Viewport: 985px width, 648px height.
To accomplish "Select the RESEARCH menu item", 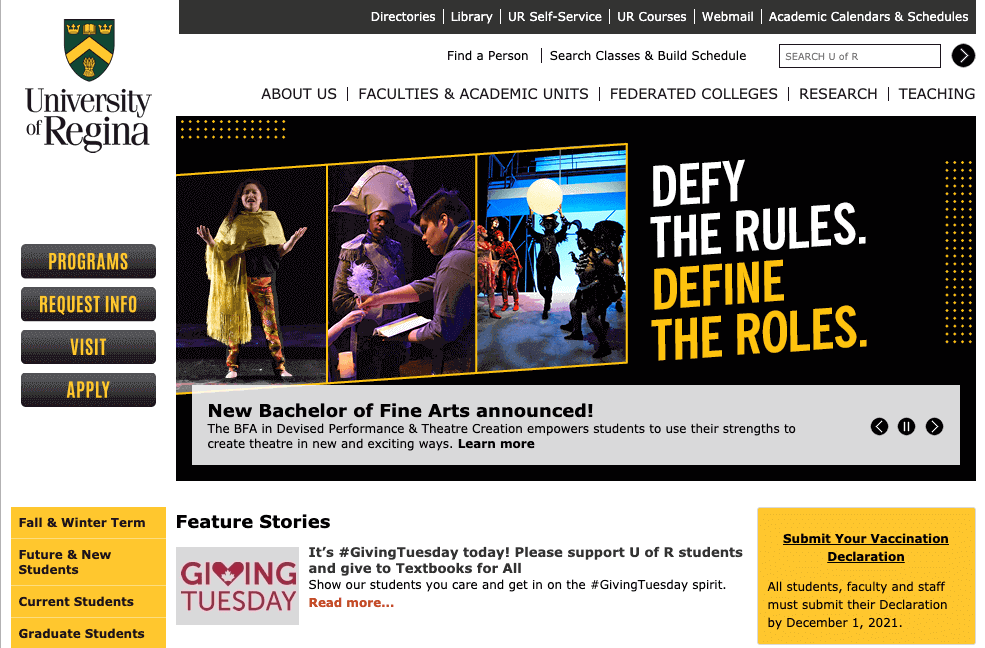I will point(838,94).
